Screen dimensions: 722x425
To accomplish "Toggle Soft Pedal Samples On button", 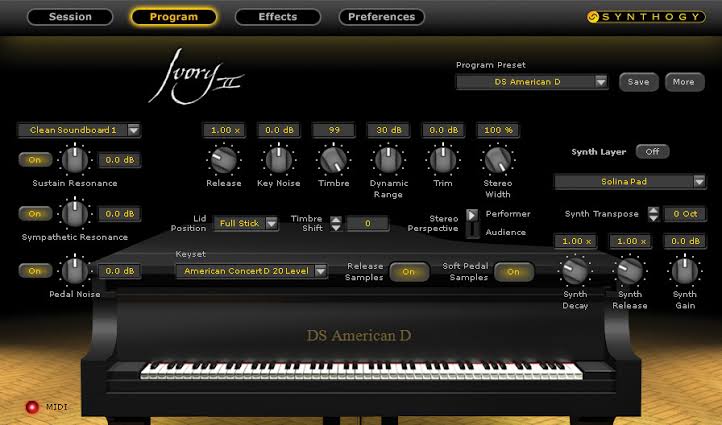I will pos(513,272).
